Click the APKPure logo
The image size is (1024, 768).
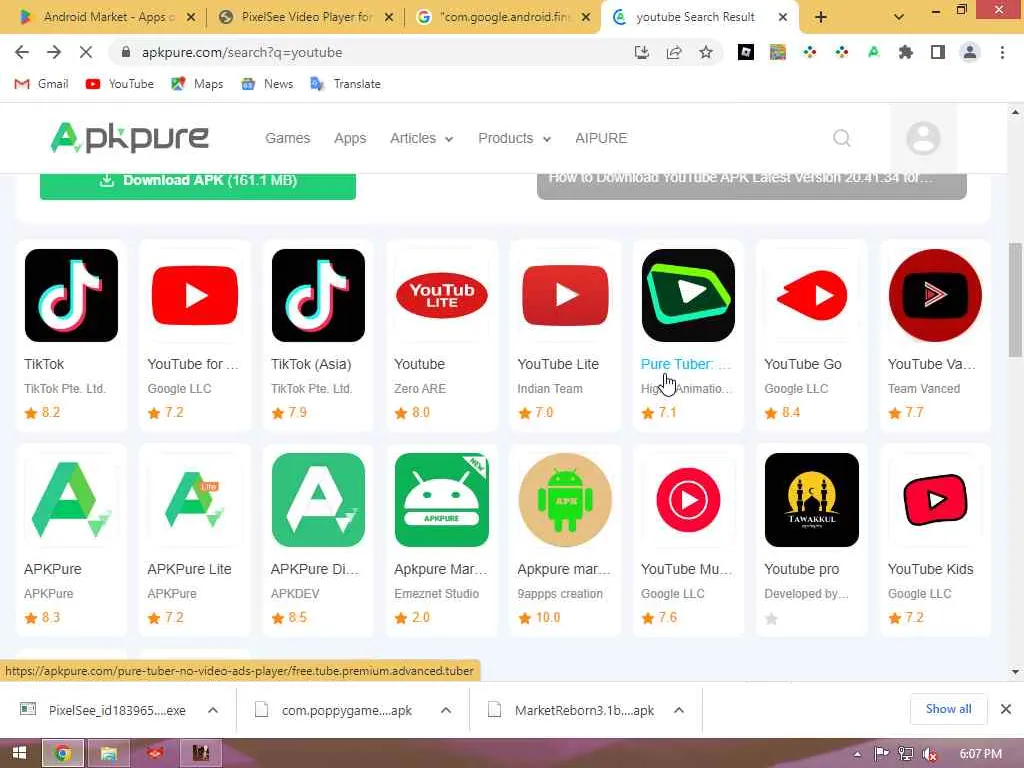click(129, 137)
